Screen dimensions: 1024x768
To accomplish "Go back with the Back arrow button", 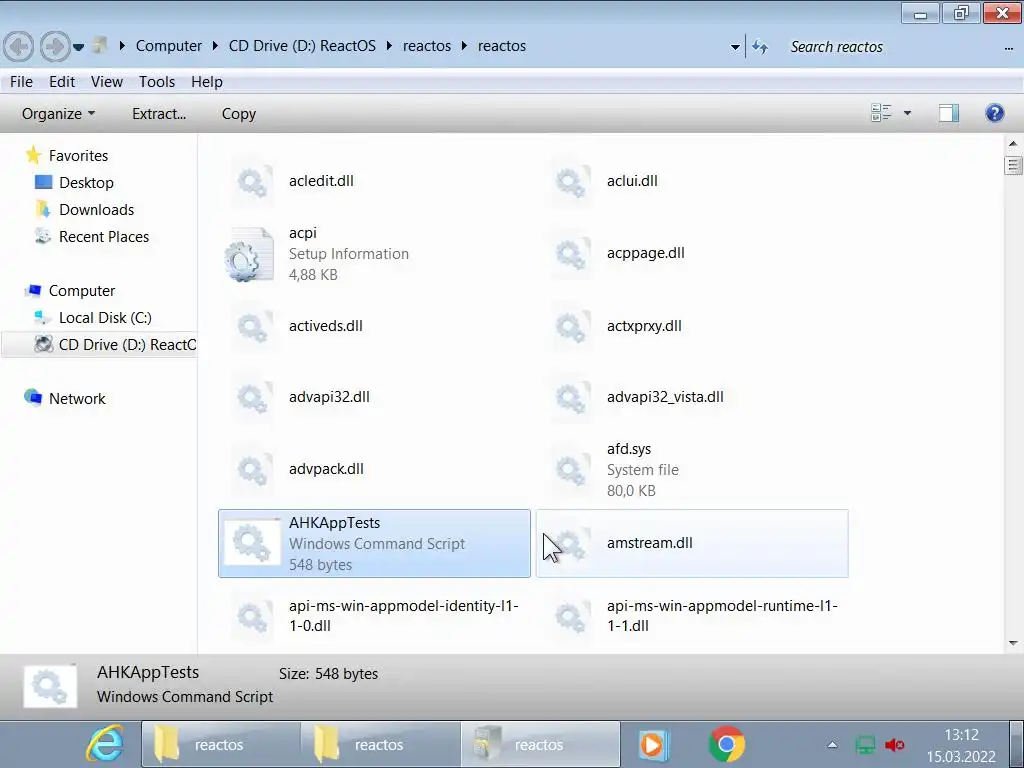I will pyautogui.click(x=19, y=46).
